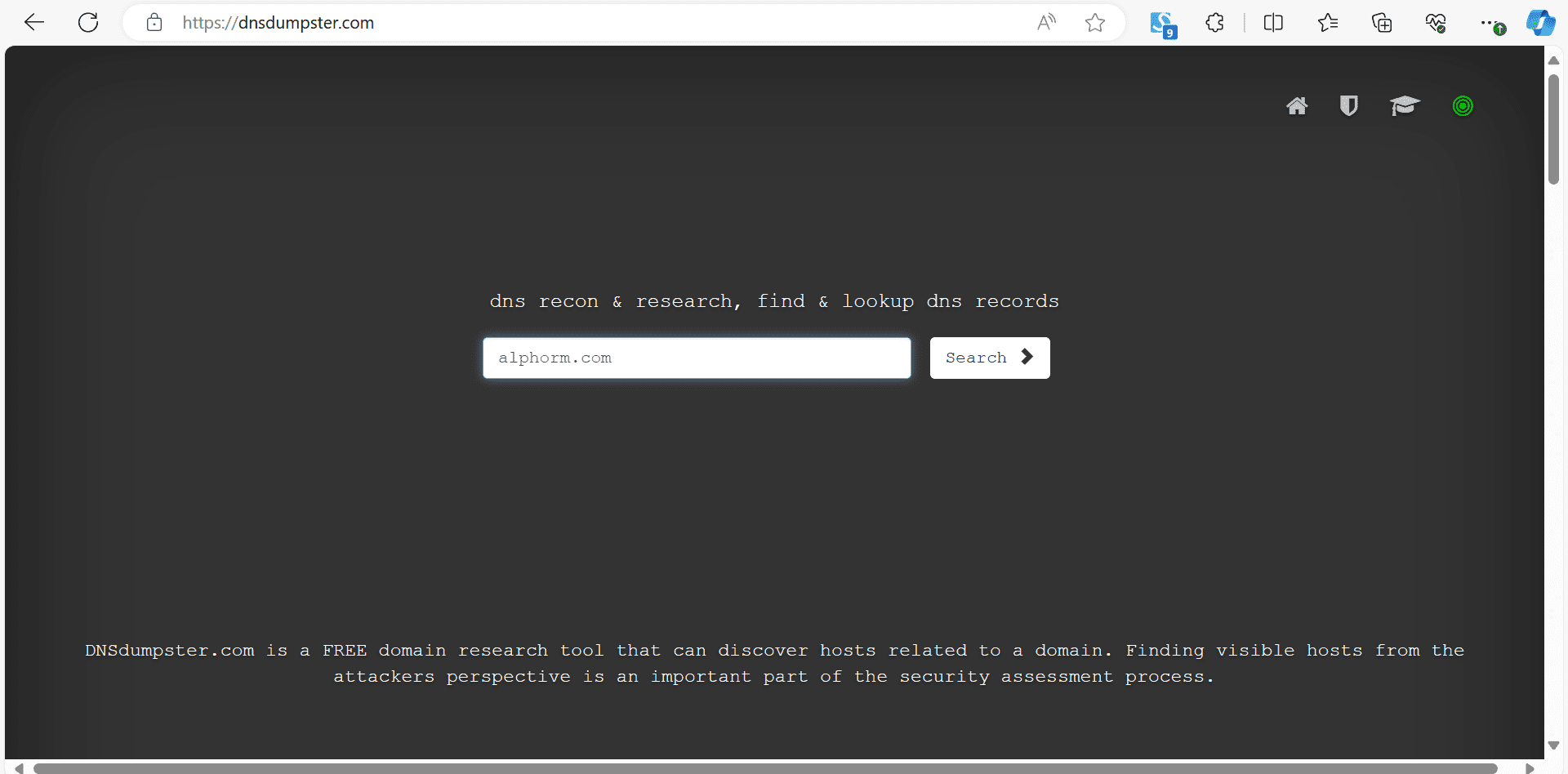The width and height of the screenshot is (1568, 774).
Task: Open the blue extension with badge 9
Action: pyautogui.click(x=1163, y=24)
